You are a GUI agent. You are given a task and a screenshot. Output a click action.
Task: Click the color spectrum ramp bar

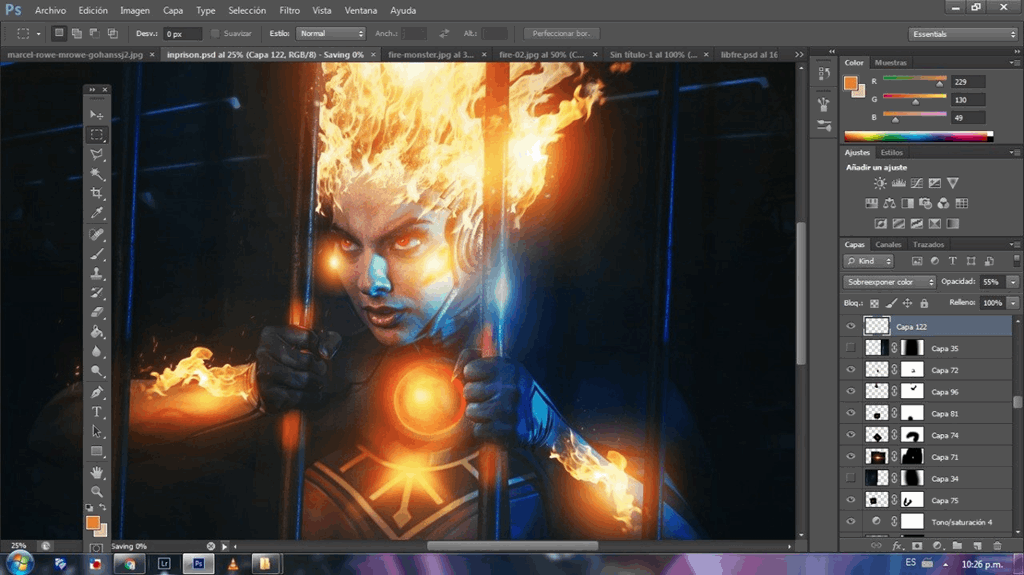coord(918,137)
